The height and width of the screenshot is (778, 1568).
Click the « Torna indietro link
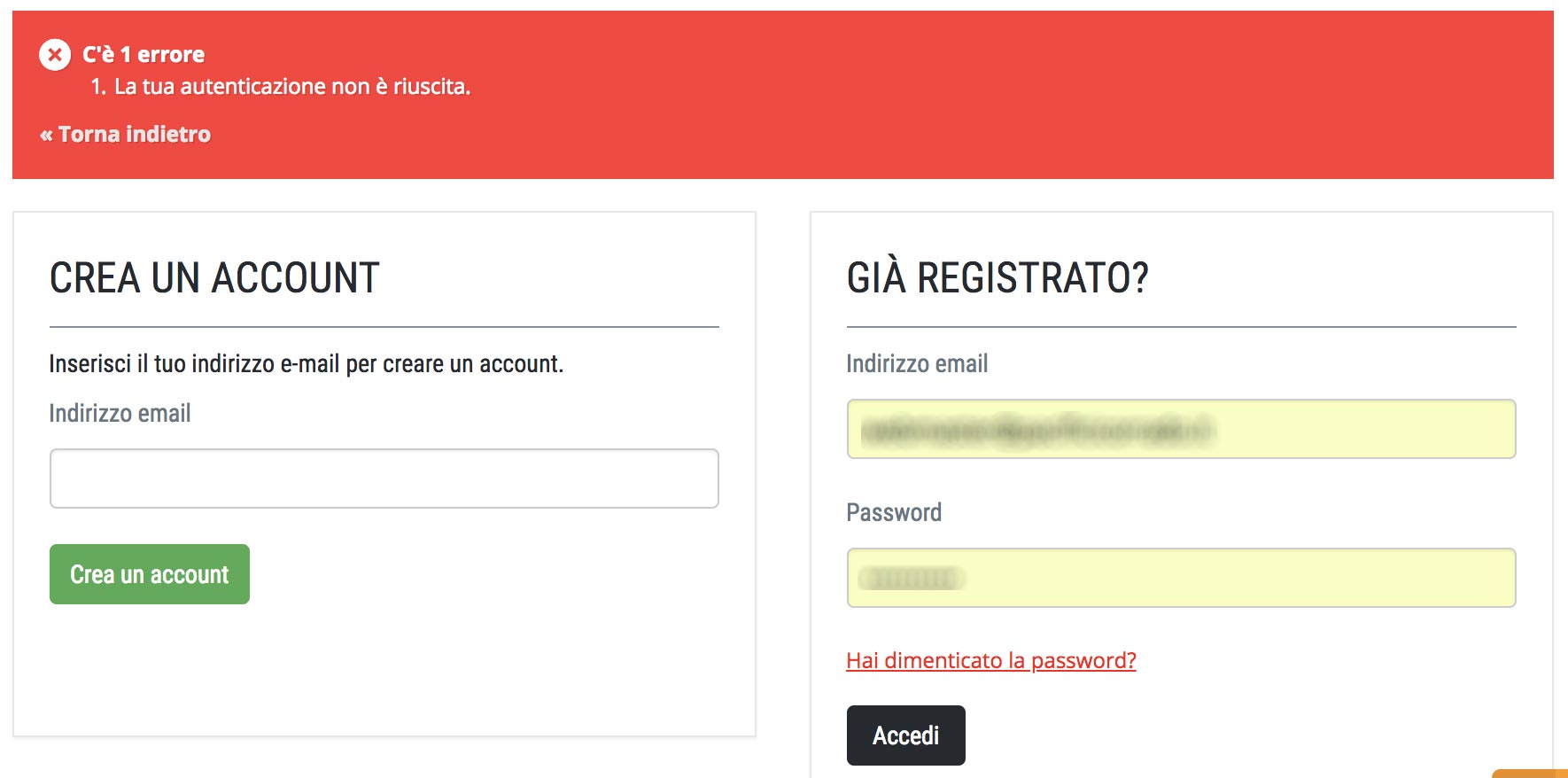click(x=125, y=135)
